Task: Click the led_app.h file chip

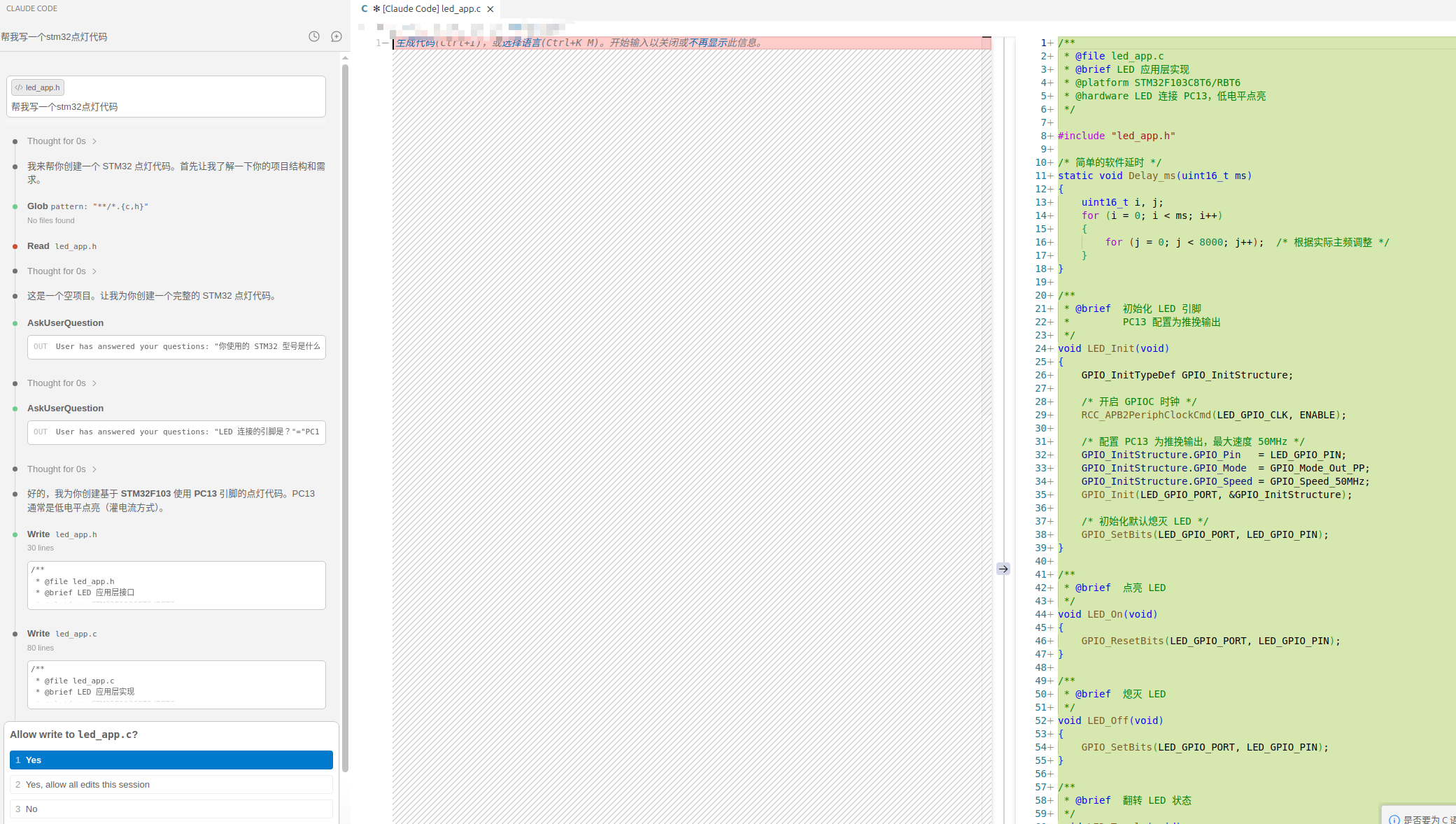Action: pos(38,87)
